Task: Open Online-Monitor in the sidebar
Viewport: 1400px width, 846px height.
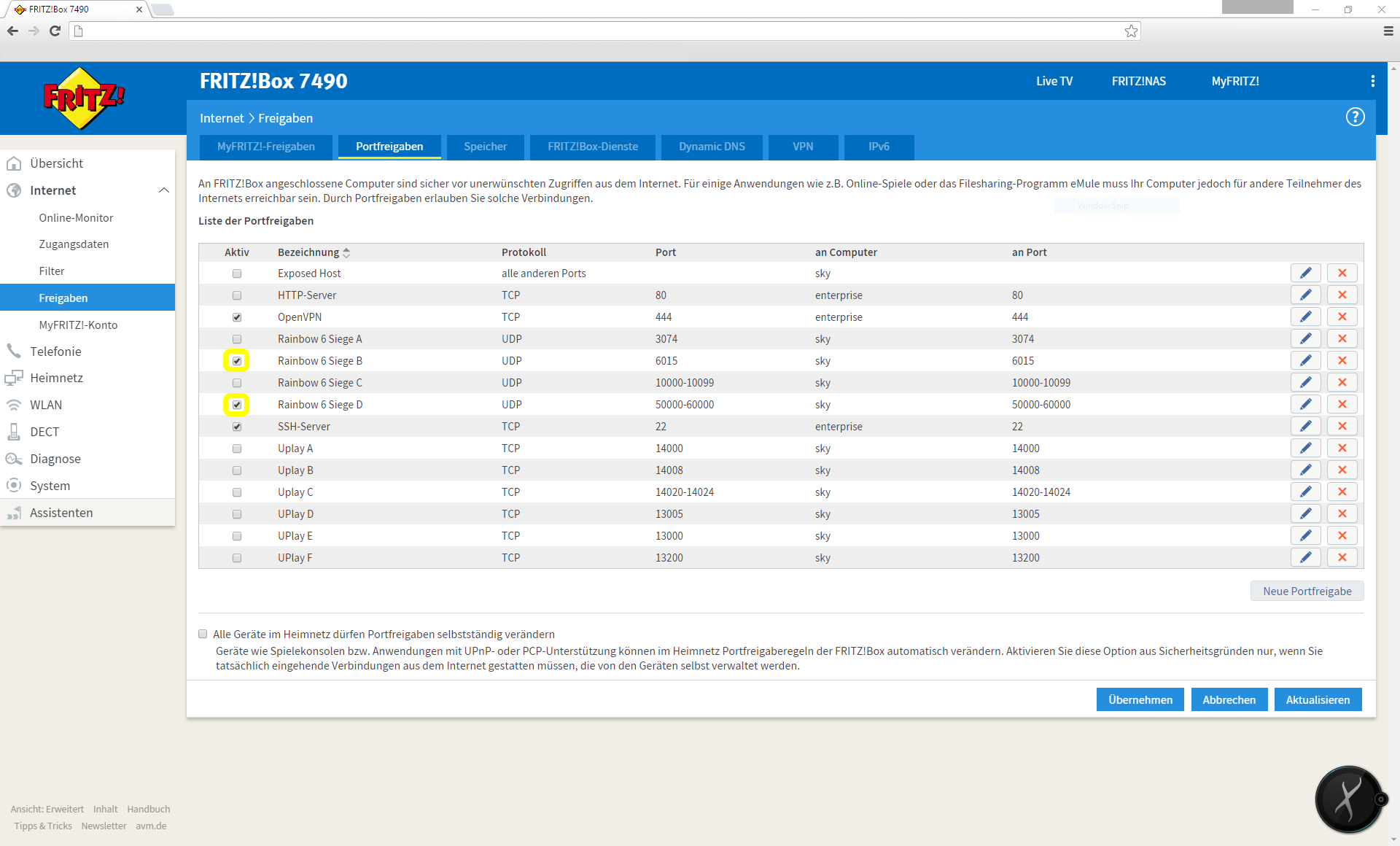Action: [x=76, y=217]
